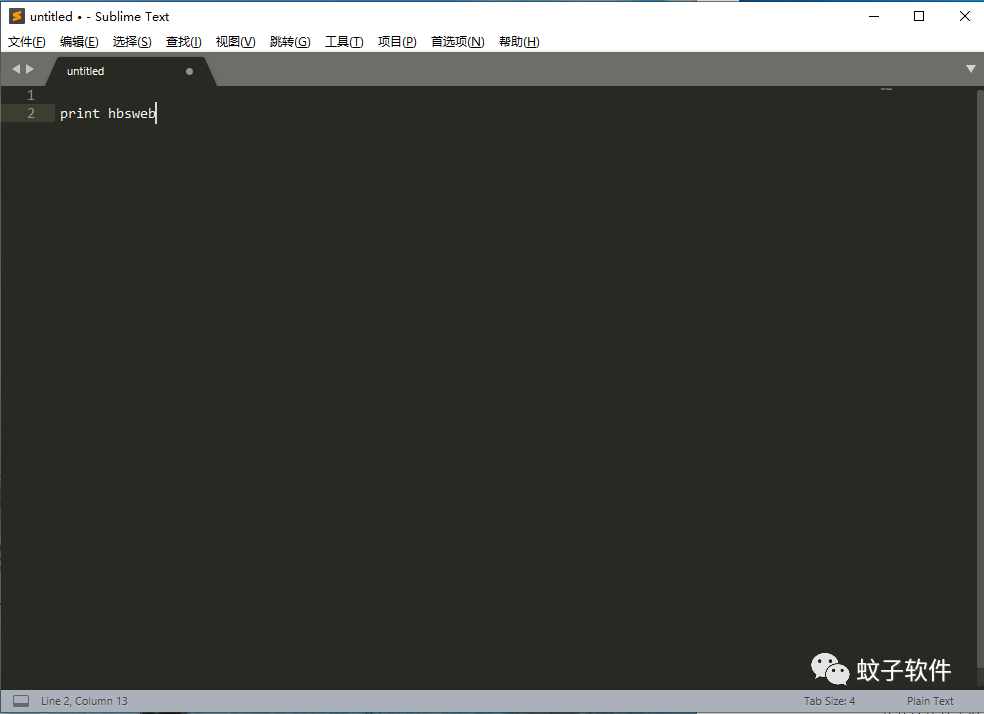This screenshot has width=984, height=714.
Task: Close the untitled tab via unsaved dot
Action: [x=190, y=72]
